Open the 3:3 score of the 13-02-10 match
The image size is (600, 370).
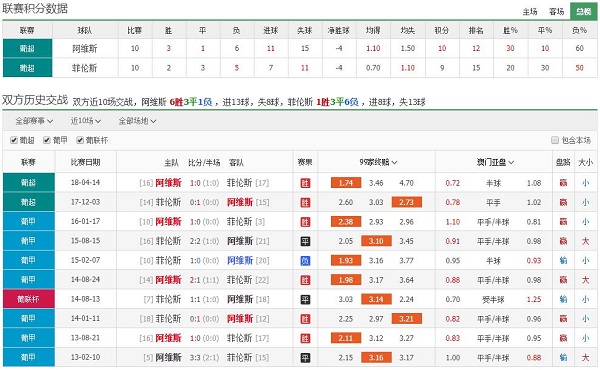point(195,358)
